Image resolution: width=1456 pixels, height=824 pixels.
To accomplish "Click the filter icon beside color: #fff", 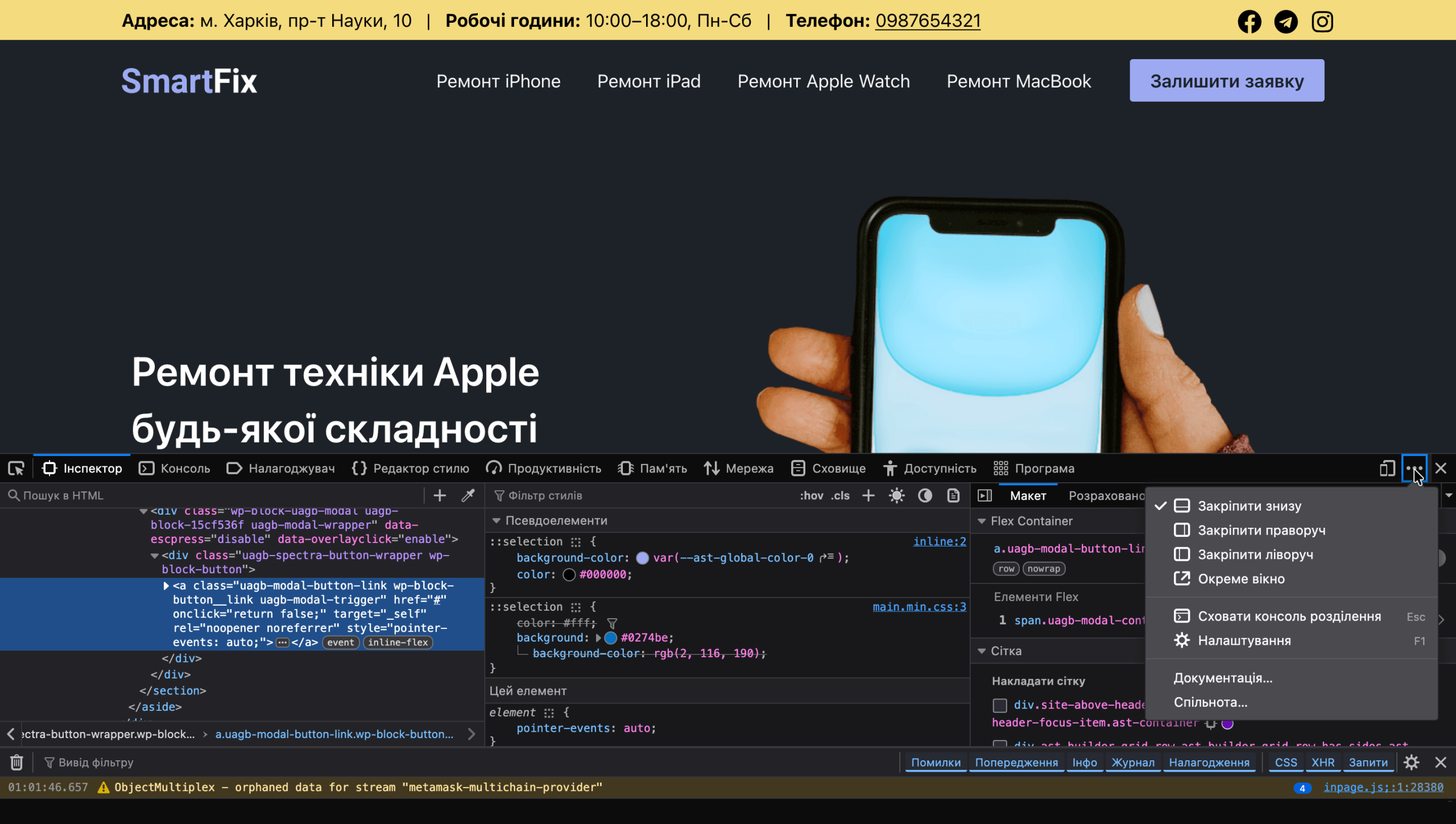I will tap(612, 623).
